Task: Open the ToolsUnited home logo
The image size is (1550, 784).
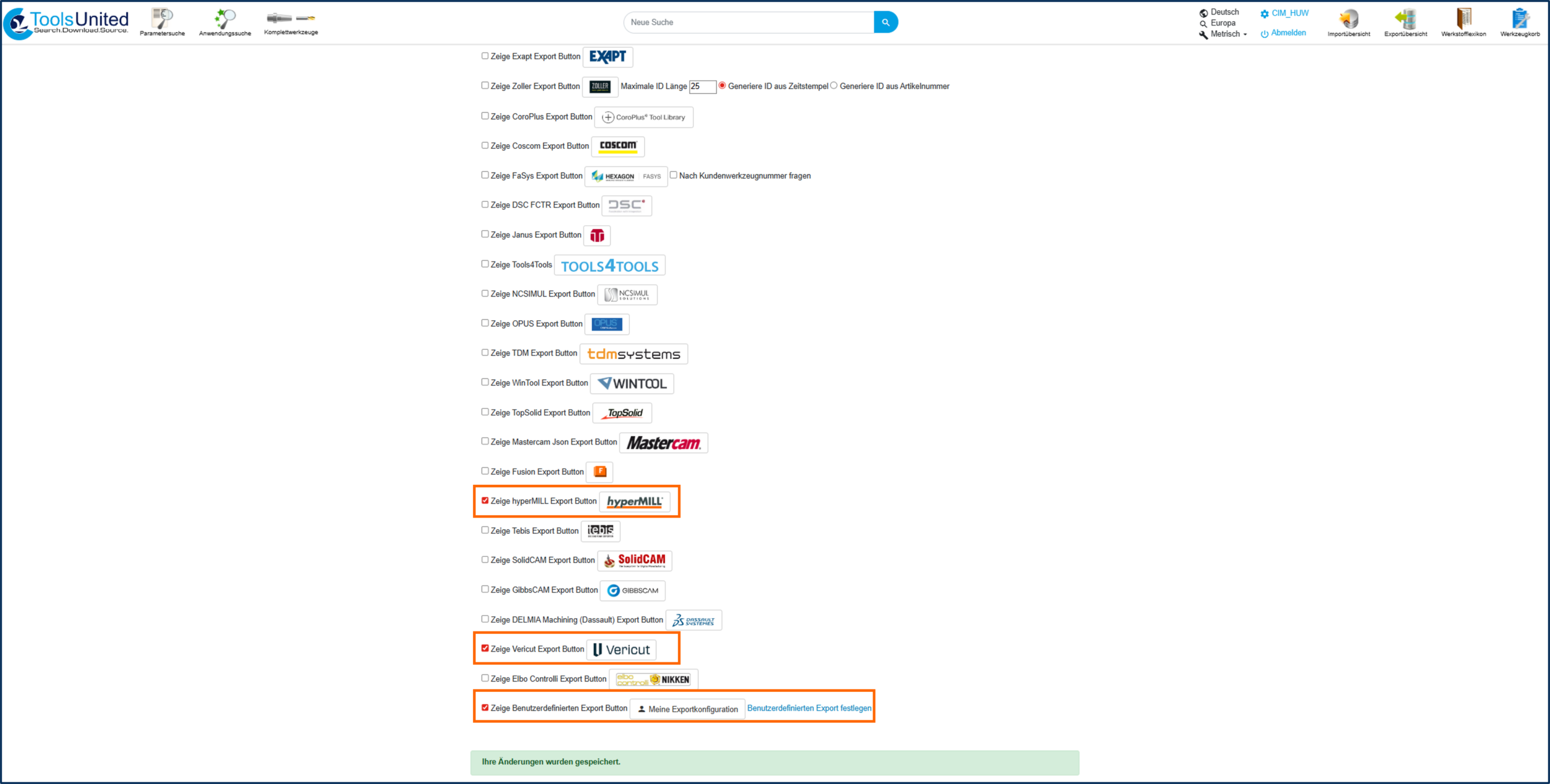Action: 67,23
